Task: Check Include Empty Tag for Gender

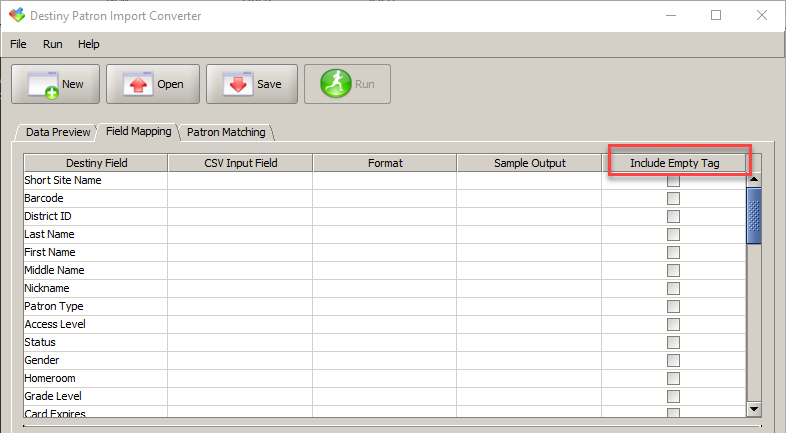Action: (673, 361)
